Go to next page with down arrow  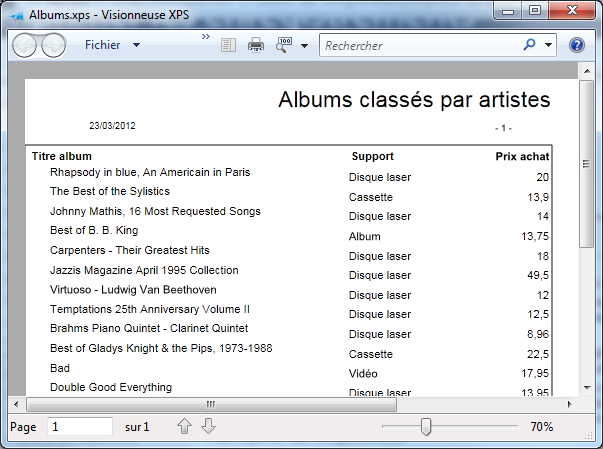(x=208, y=427)
